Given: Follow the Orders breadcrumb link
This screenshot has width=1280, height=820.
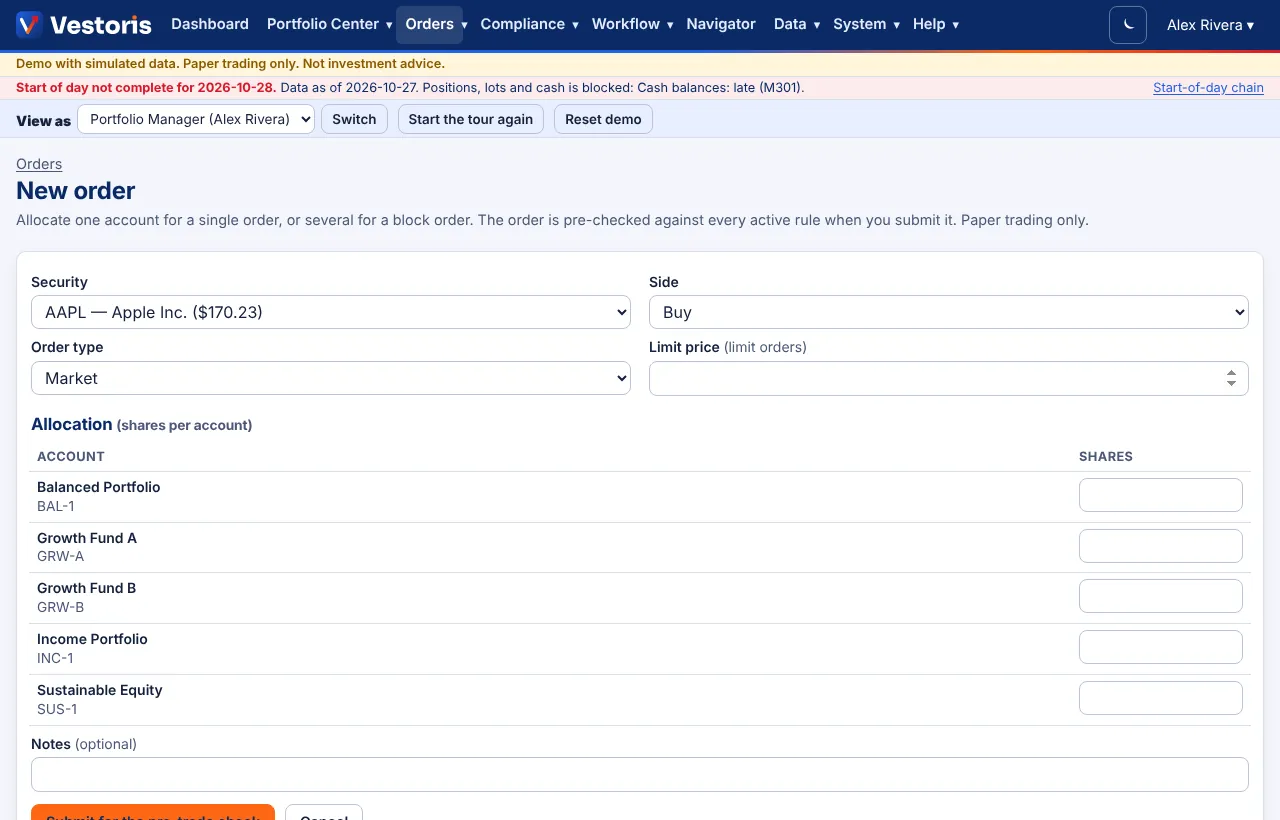Looking at the screenshot, I should (x=39, y=164).
